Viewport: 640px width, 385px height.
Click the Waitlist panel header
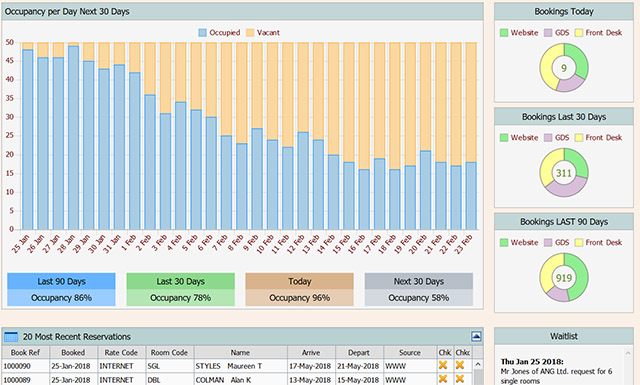pos(564,336)
